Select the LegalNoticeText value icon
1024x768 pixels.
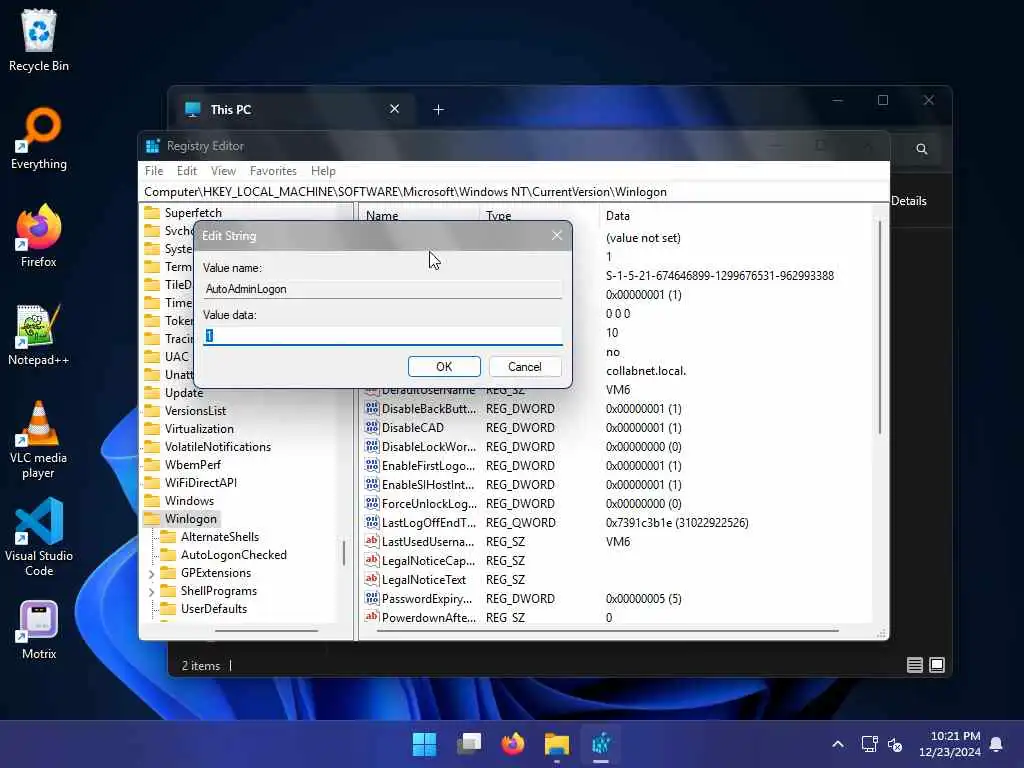(372, 579)
